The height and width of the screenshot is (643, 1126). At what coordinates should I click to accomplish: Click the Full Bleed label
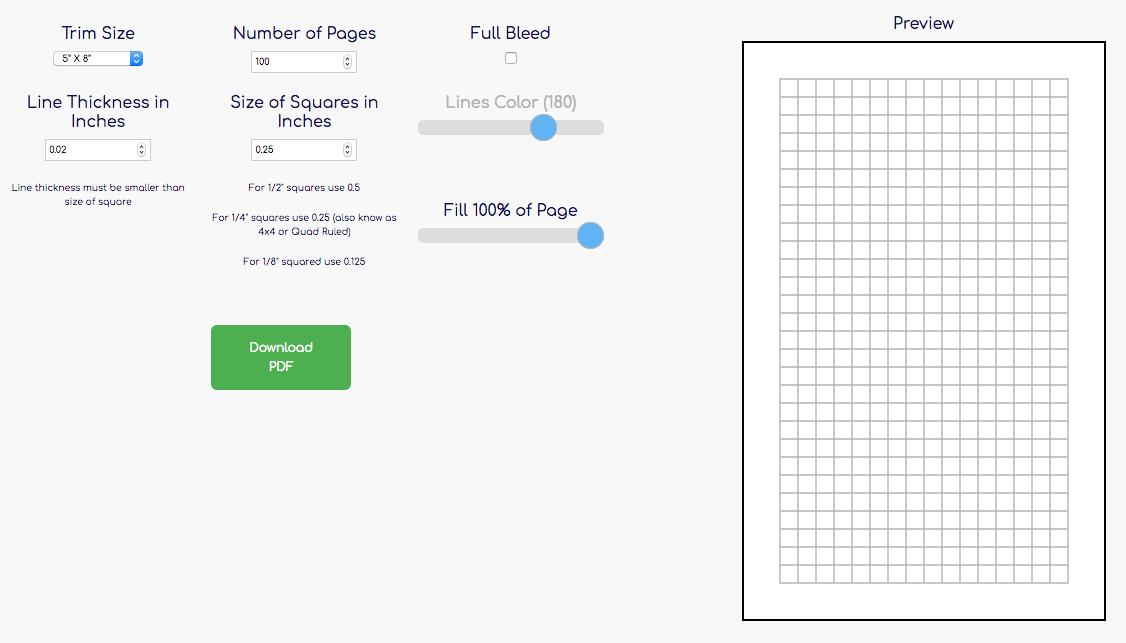(x=510, y=32)
